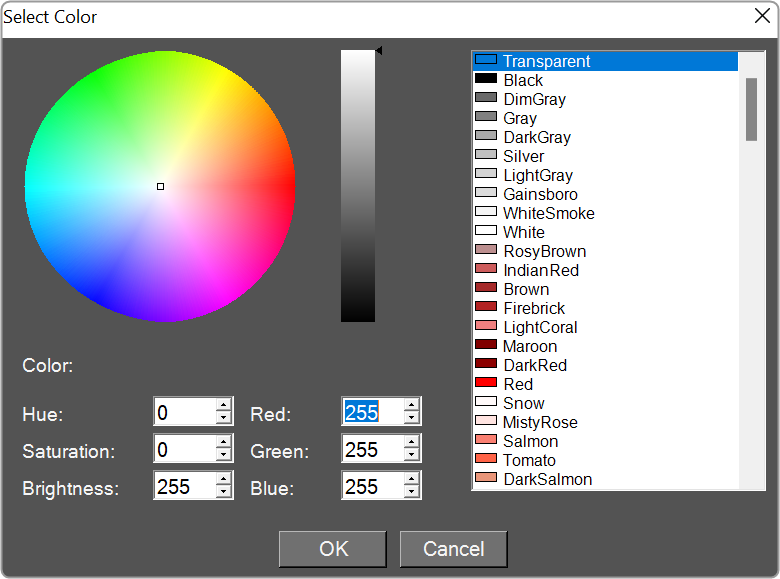Decrease Saturation with the down arrow
The height and width of the screenshot is (579, 780).
[224, 454]
